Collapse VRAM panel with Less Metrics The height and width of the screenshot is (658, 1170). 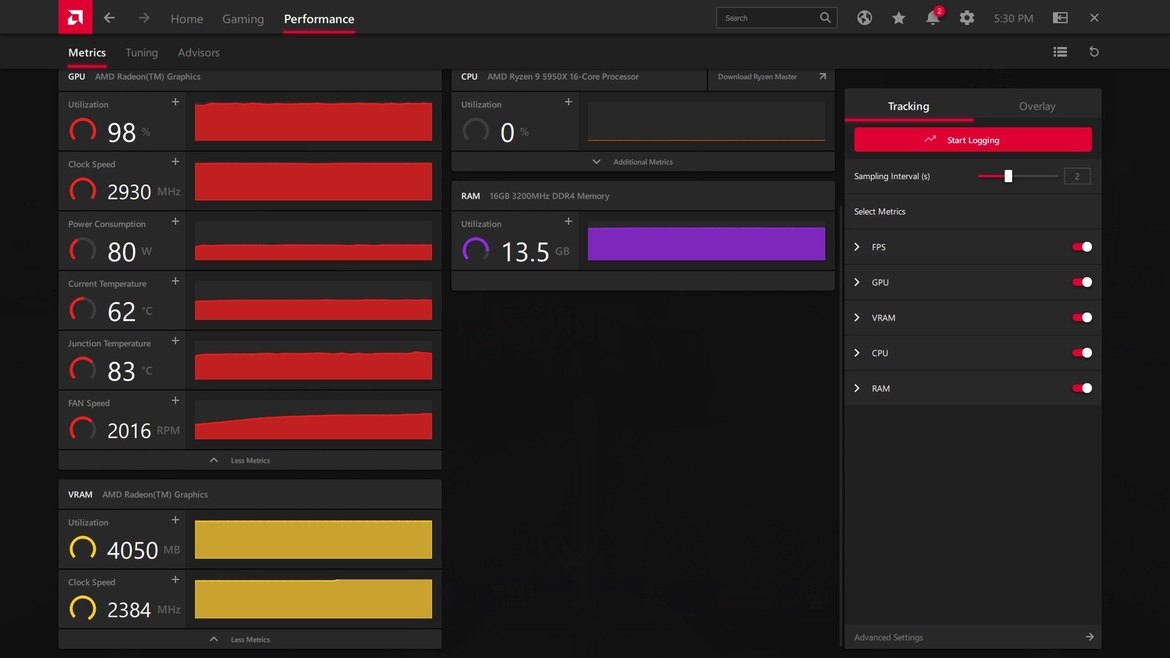pos(250,639)
